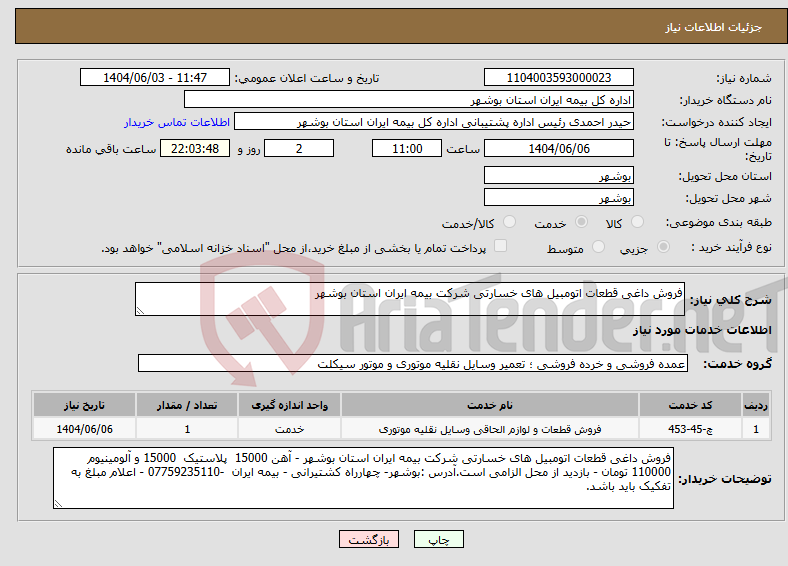Click the ردیف column header
The image size is (788, 566).
tap(756, 405)
